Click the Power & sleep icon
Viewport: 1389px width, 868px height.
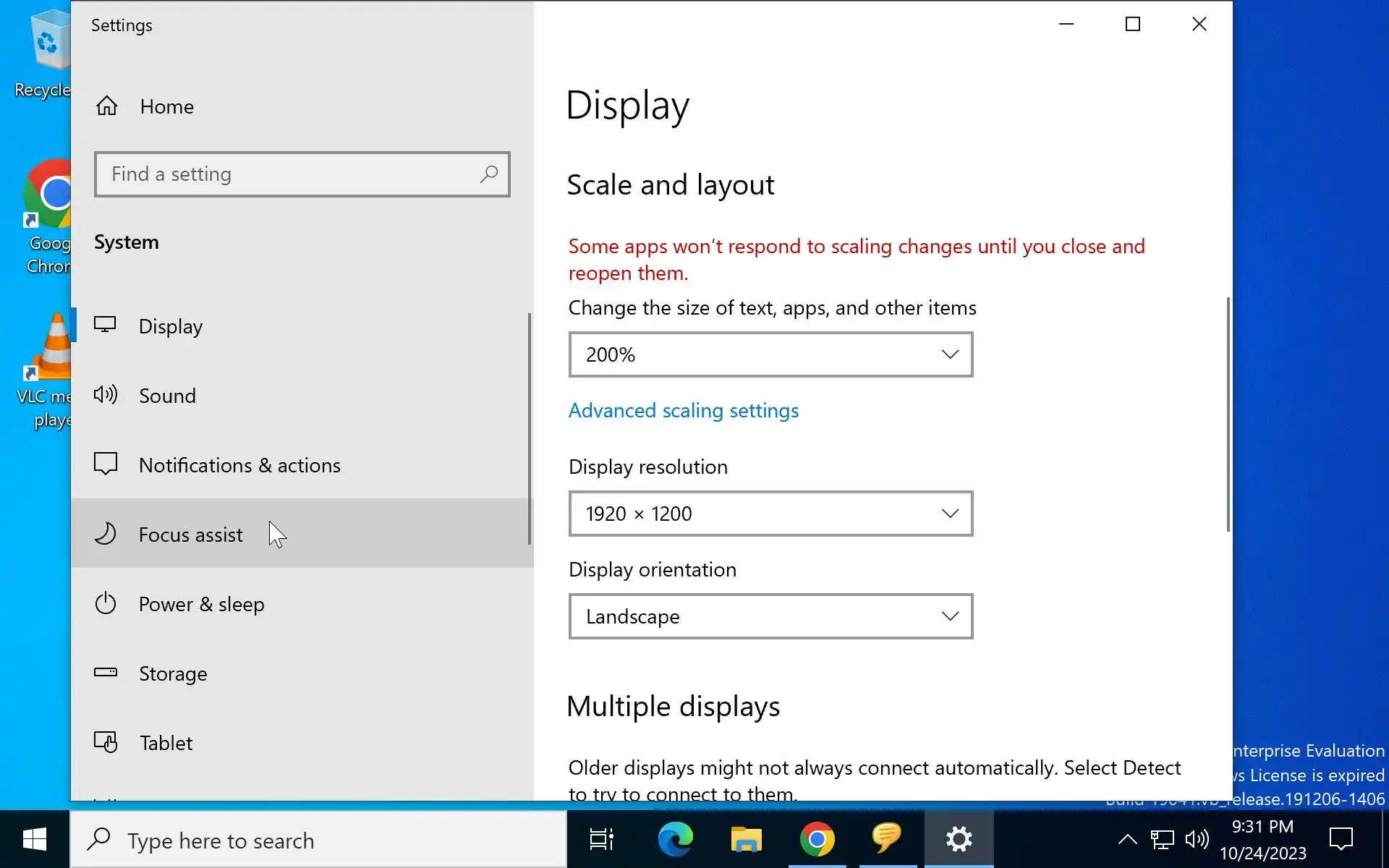106,603
